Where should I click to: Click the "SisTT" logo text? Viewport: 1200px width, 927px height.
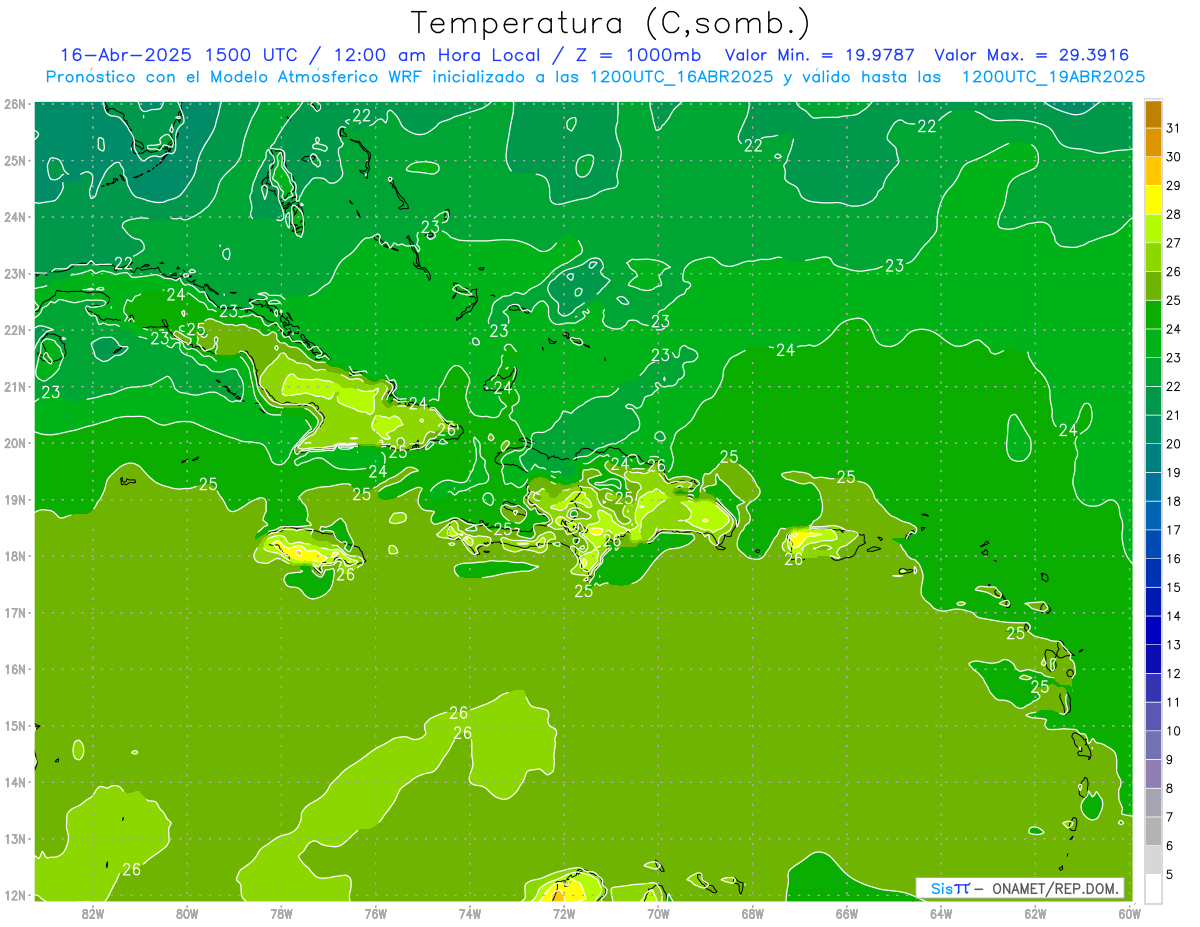pos(949,889)
